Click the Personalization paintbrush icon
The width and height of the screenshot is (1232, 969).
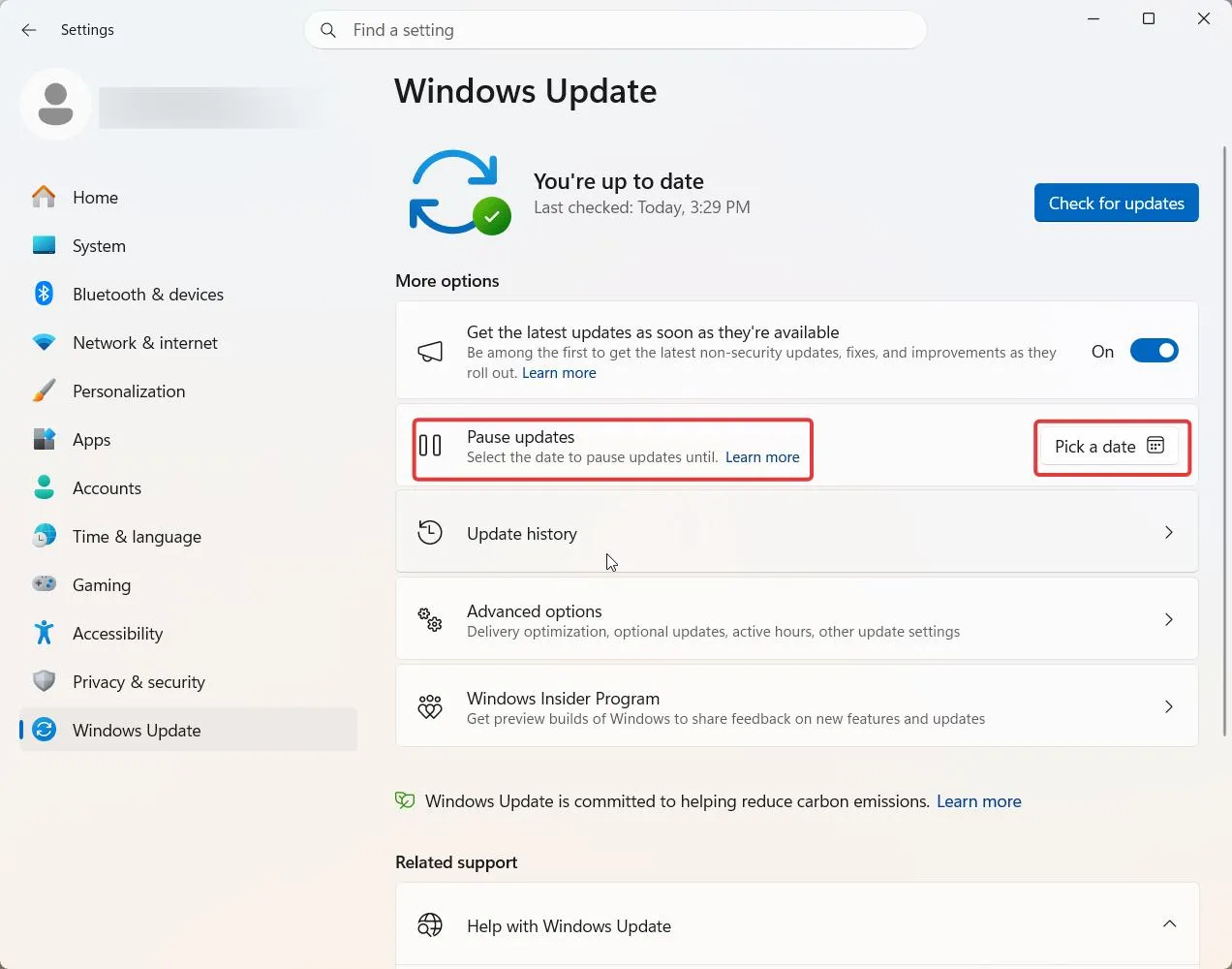44,391
